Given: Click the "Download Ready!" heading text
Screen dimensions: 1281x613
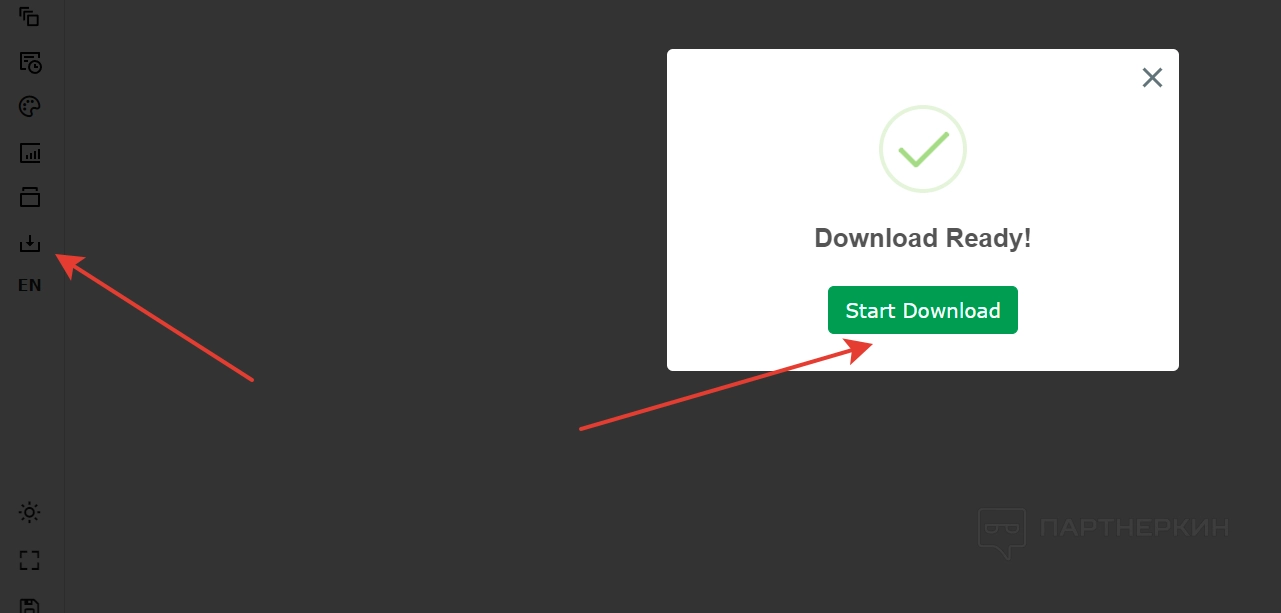Looking at the screenshot, I should pos(923,238).
